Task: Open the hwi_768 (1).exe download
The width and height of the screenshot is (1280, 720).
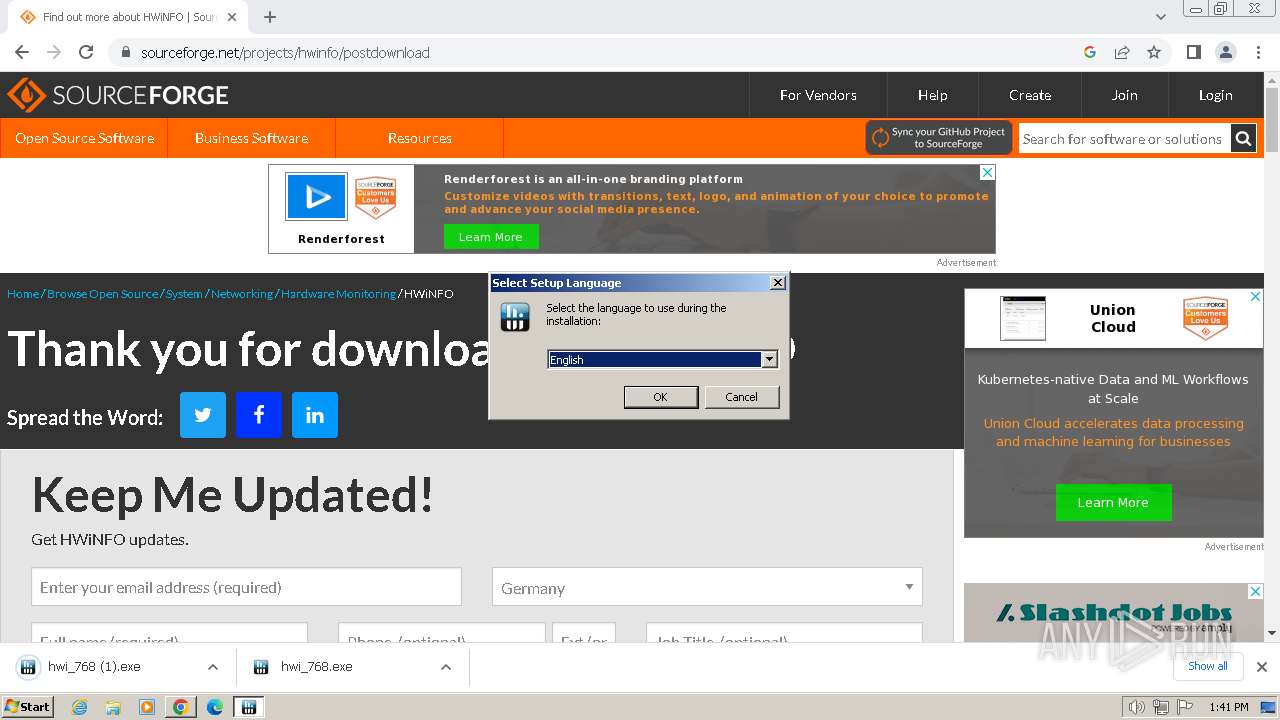Action: [x=94, y=667]
